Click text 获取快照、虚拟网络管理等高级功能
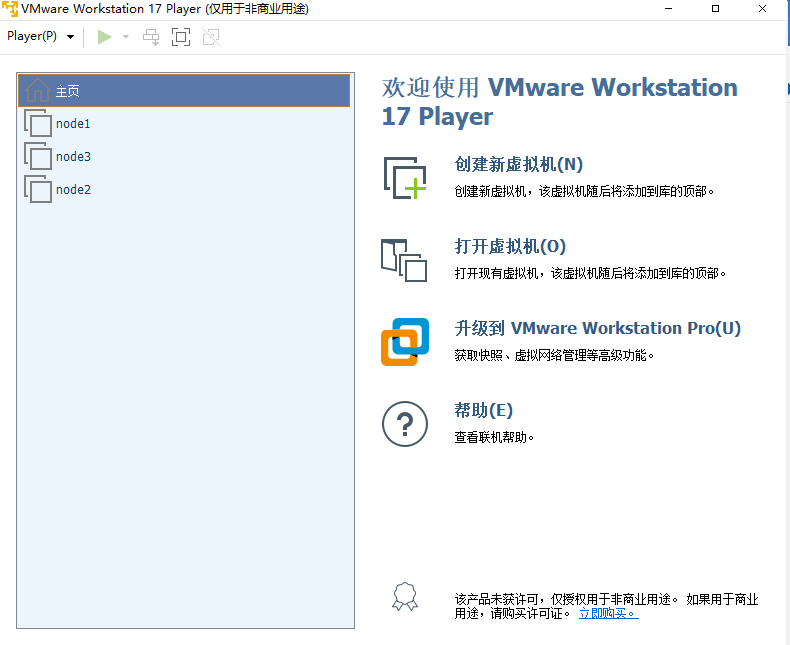Viewport: 790px width, 645px height. click(554, 356)
